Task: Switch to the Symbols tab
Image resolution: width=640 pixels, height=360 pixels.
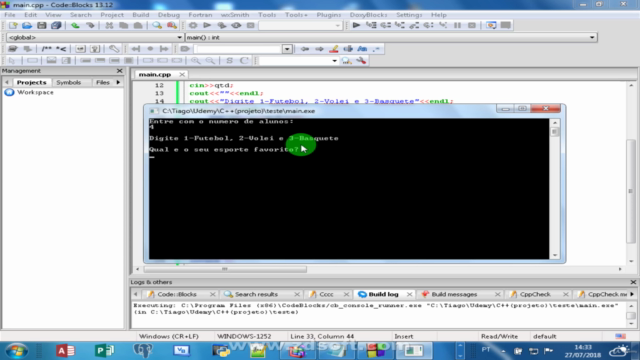Action: coord(69,82)
